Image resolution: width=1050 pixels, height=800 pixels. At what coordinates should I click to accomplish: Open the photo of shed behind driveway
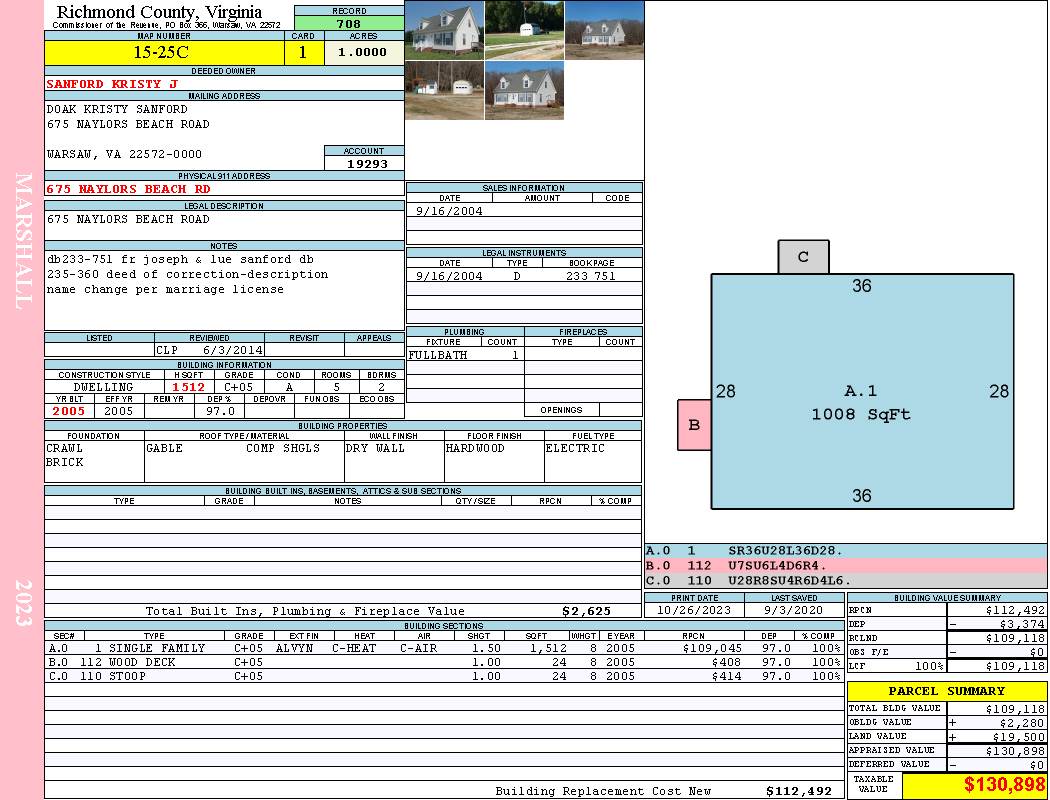pyautogui.click(x=524, y=30)
